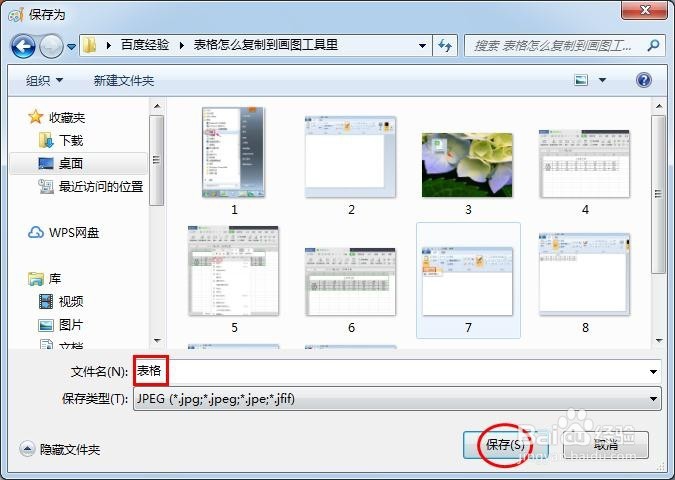Click file list scroll up arrow
The width and height of the screenshot is (675, 480).
(x=659, y=106)
